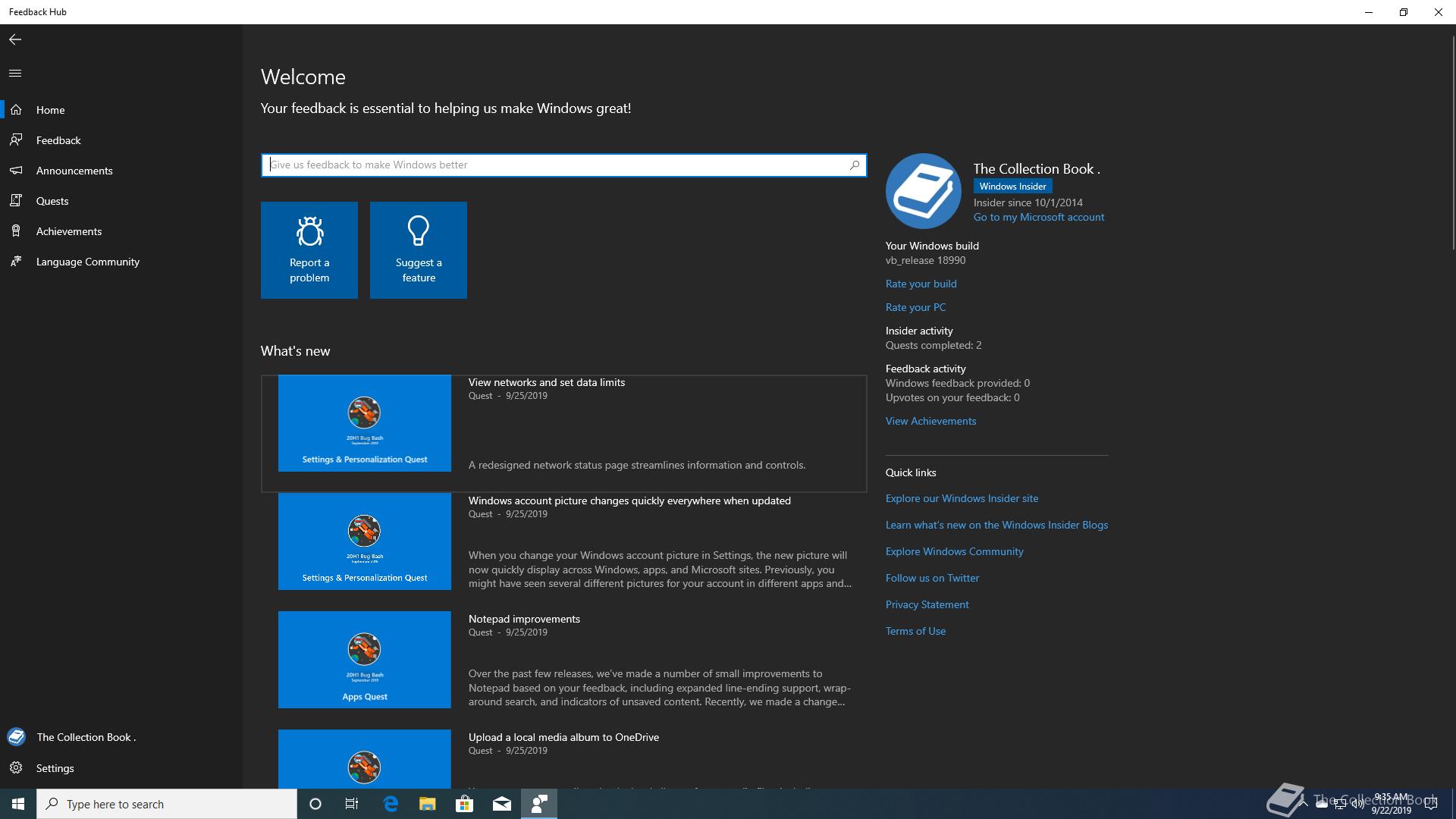The width and height of the screenshot is (1456, 819).
Task: Select Home in the navigation pane
Action: pos(121,110)
